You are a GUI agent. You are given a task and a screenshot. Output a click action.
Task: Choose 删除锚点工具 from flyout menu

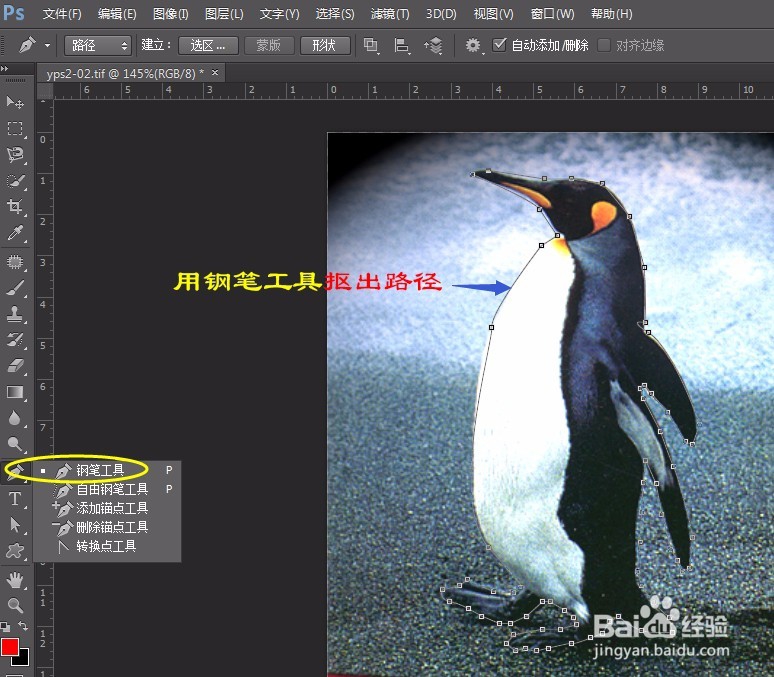pos(106,527)
